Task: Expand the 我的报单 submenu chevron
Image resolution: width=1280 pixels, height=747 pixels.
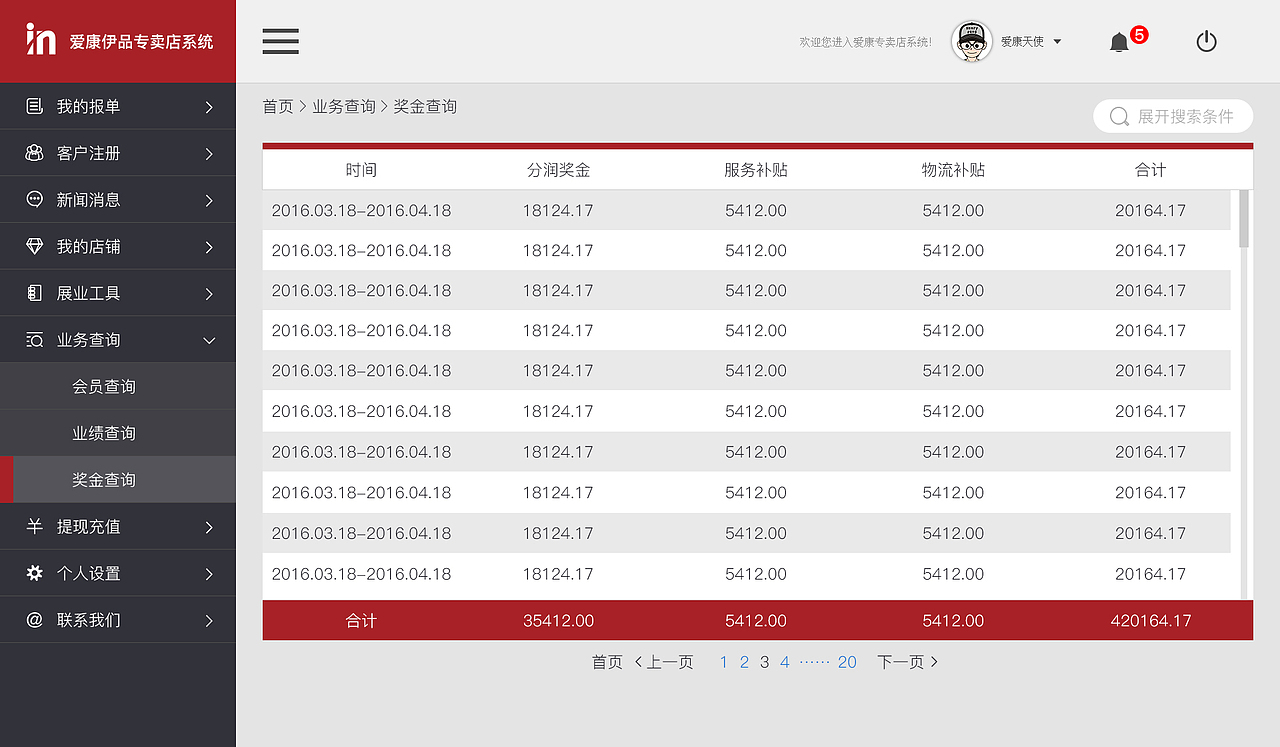Action: coord(208,106)
